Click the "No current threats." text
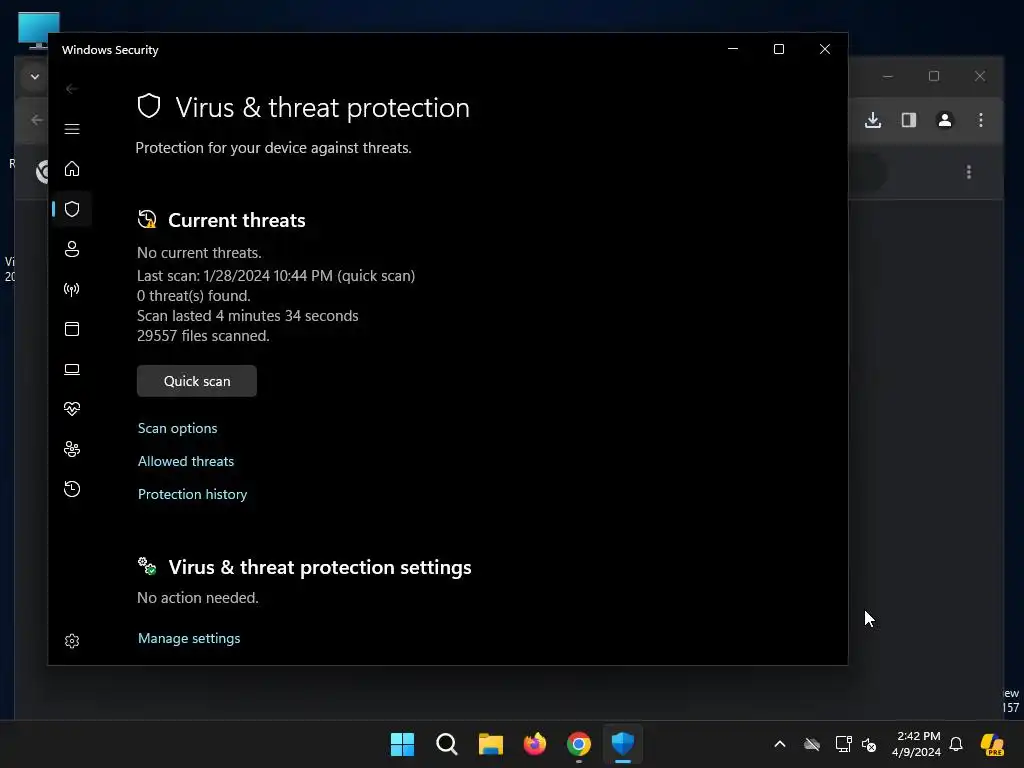Screen dimensions: 1024x768 (199, 253)
